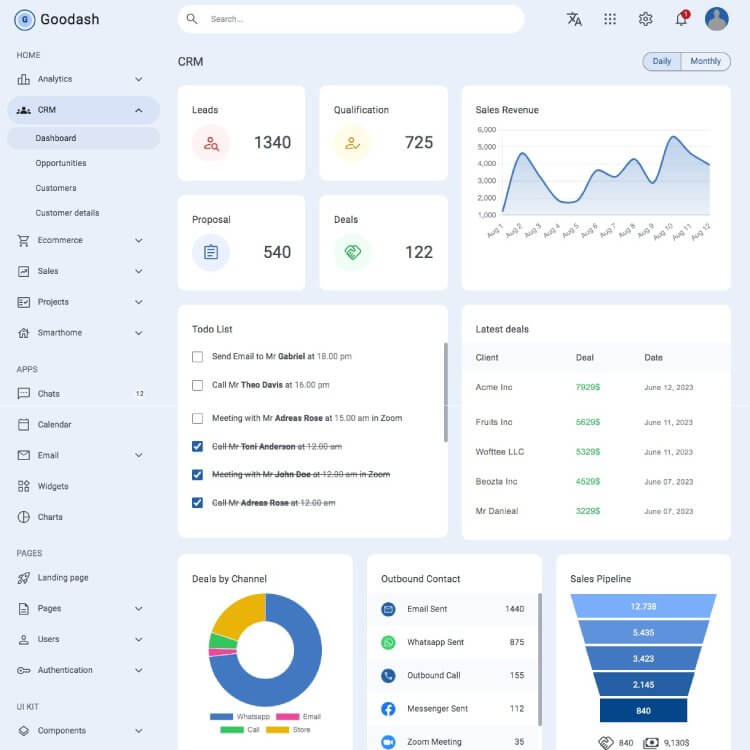The image size is (750, 750).
Task: Click the Todo List scrollbar
Action: pos(446,392)
